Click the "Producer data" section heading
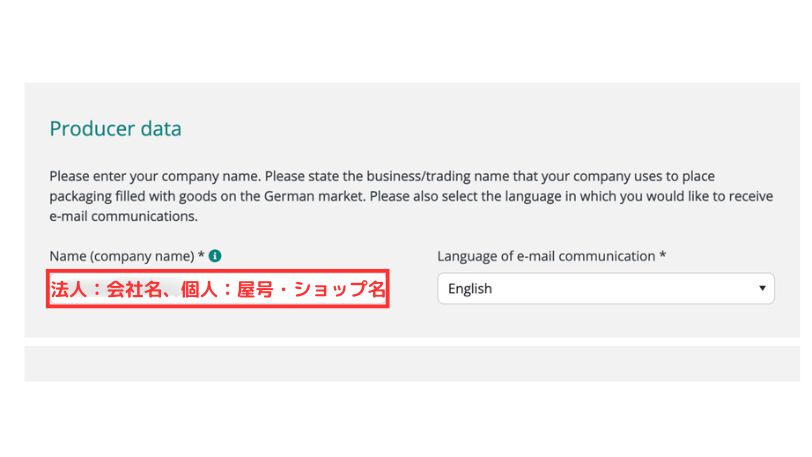The width and height of the screenshot is (812, 457). [x=115, y=129]
